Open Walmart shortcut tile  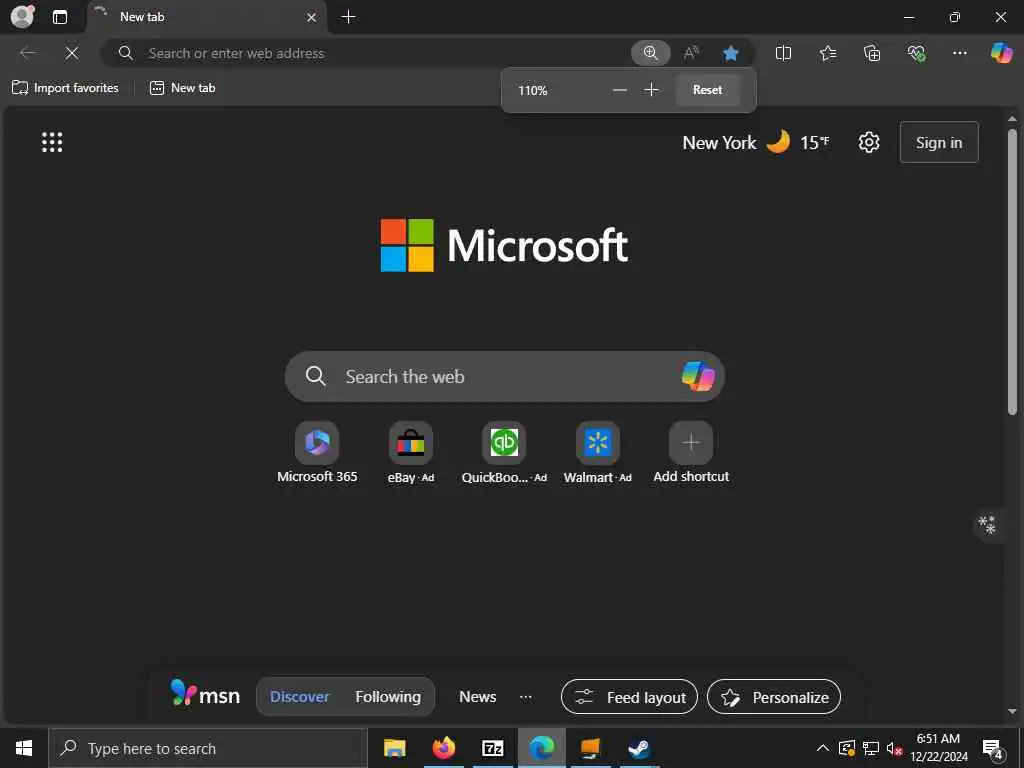pyautogui.click(x=598, y=453)
